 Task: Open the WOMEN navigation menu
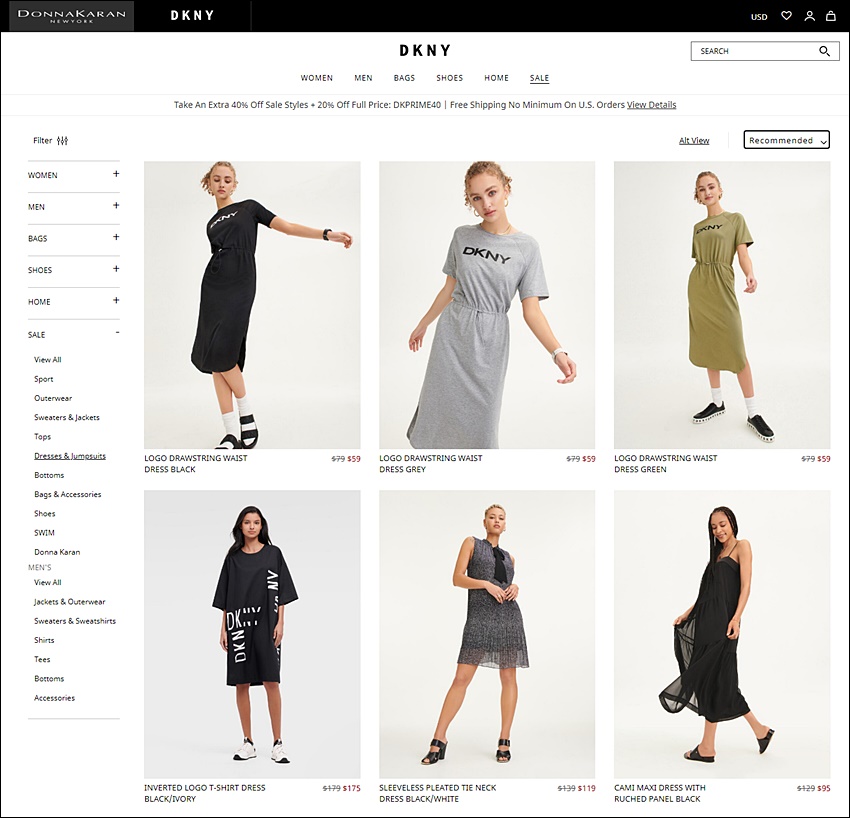click(317, 78)
